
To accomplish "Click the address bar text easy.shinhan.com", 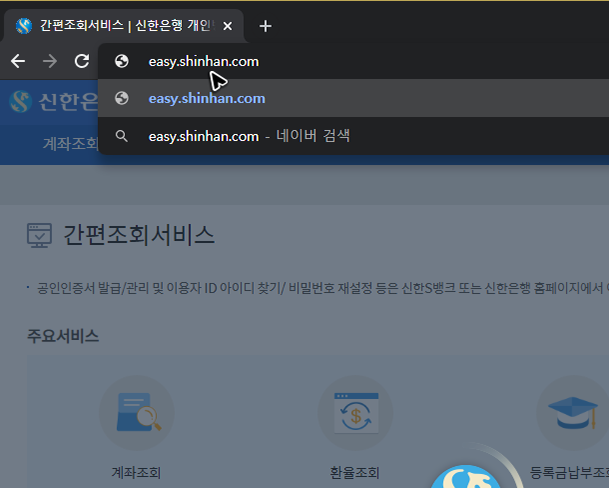I will [x=204, y=61].
